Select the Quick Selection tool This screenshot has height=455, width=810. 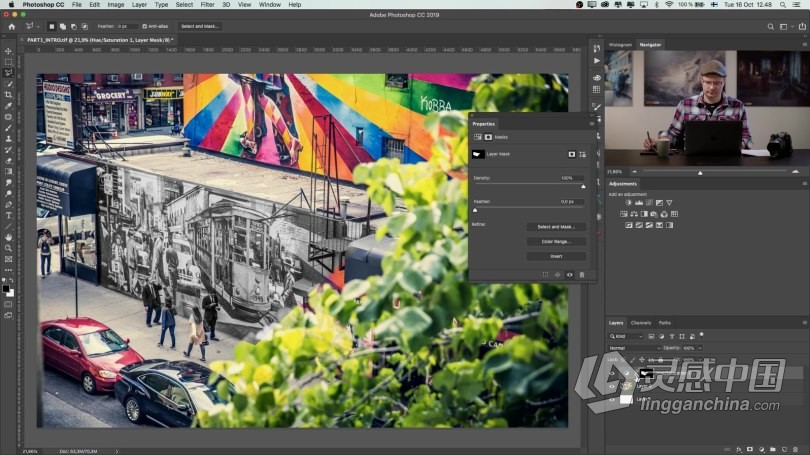click(x=8, y=84)
